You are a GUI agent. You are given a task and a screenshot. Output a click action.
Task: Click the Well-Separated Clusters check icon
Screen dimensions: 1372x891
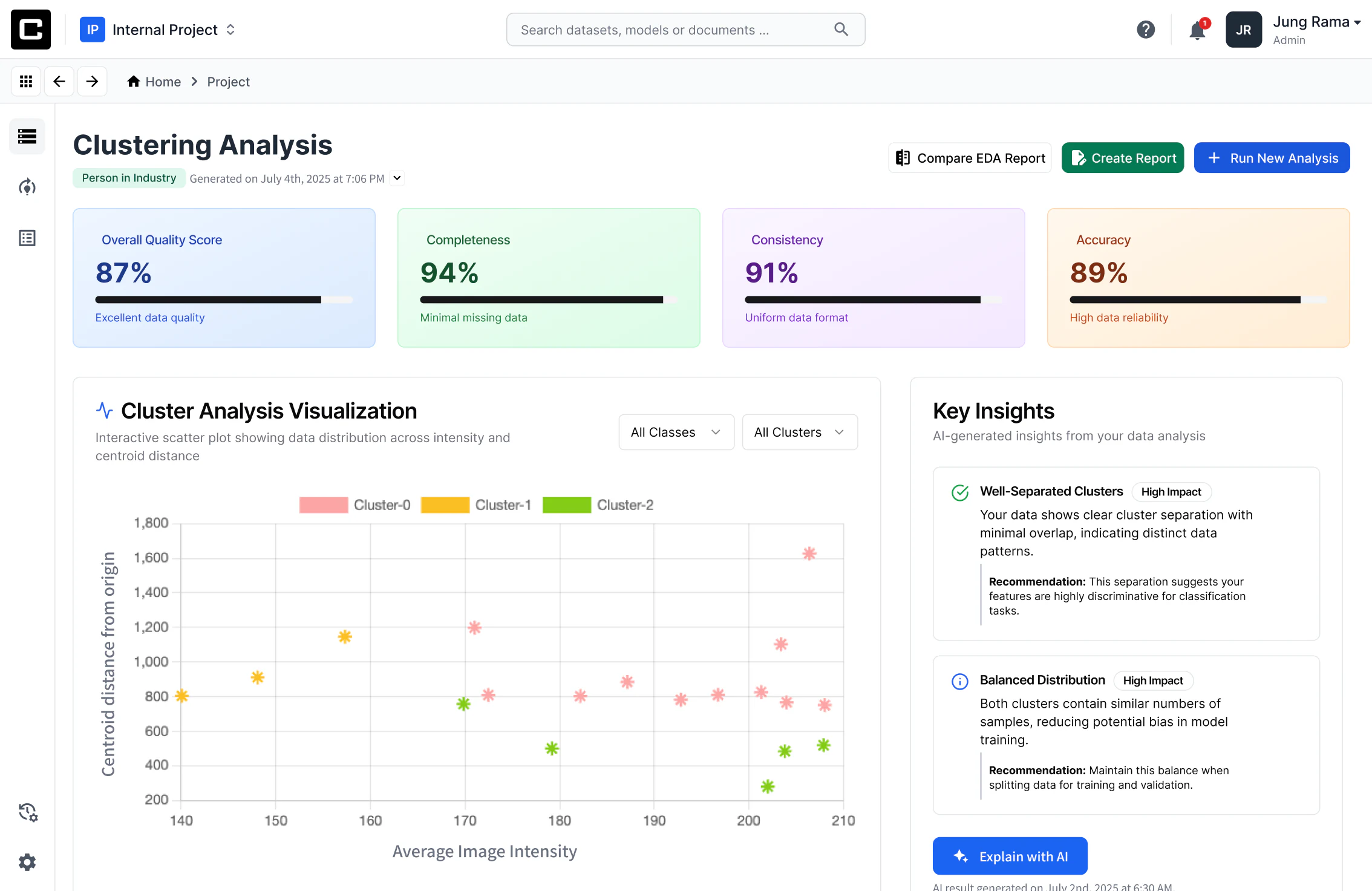(960, 492)
